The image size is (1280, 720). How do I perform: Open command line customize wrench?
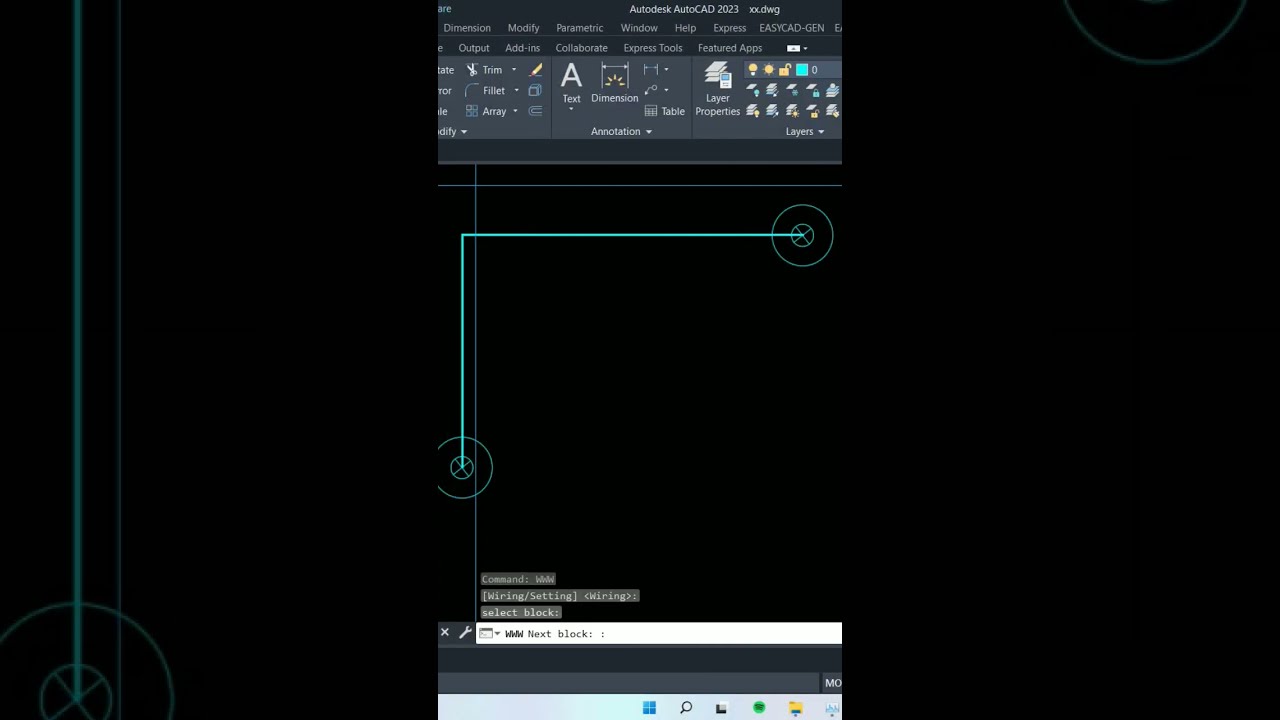click(x=465, y=632)
